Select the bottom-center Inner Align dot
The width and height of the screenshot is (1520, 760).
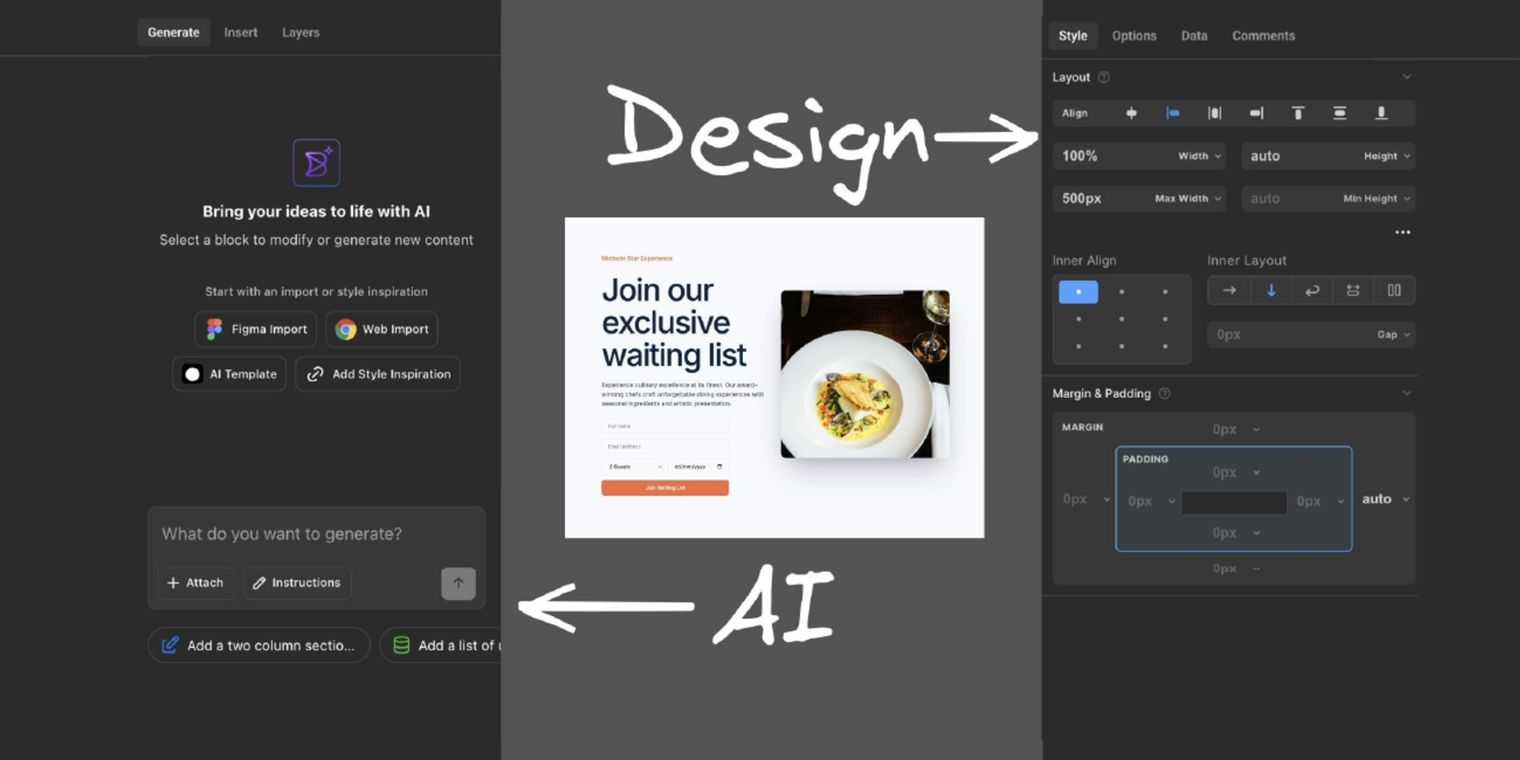tap(1122, 346)
